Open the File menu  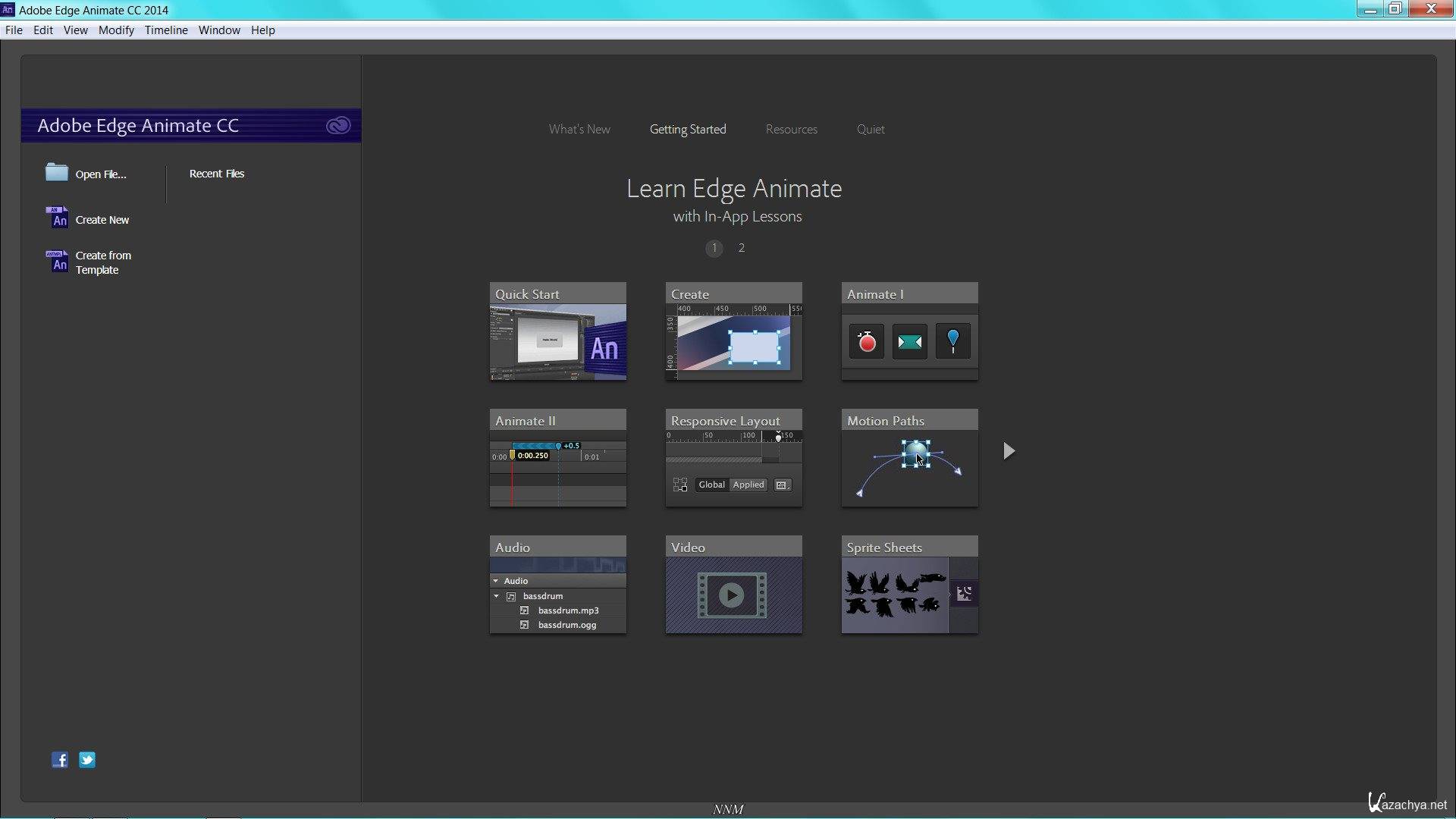point(14,30)
